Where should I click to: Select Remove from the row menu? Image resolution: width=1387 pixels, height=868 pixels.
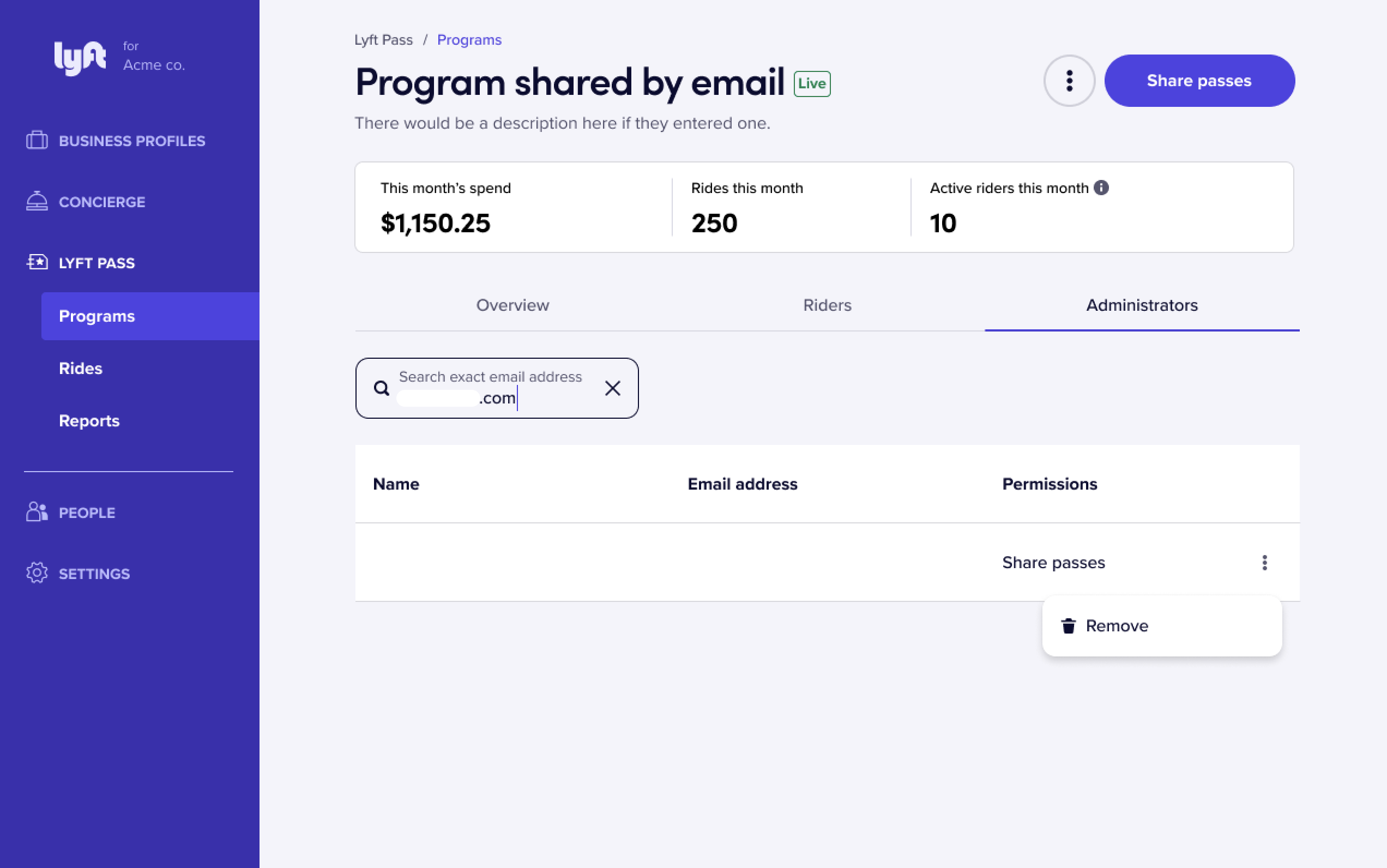pos(1162,626)
